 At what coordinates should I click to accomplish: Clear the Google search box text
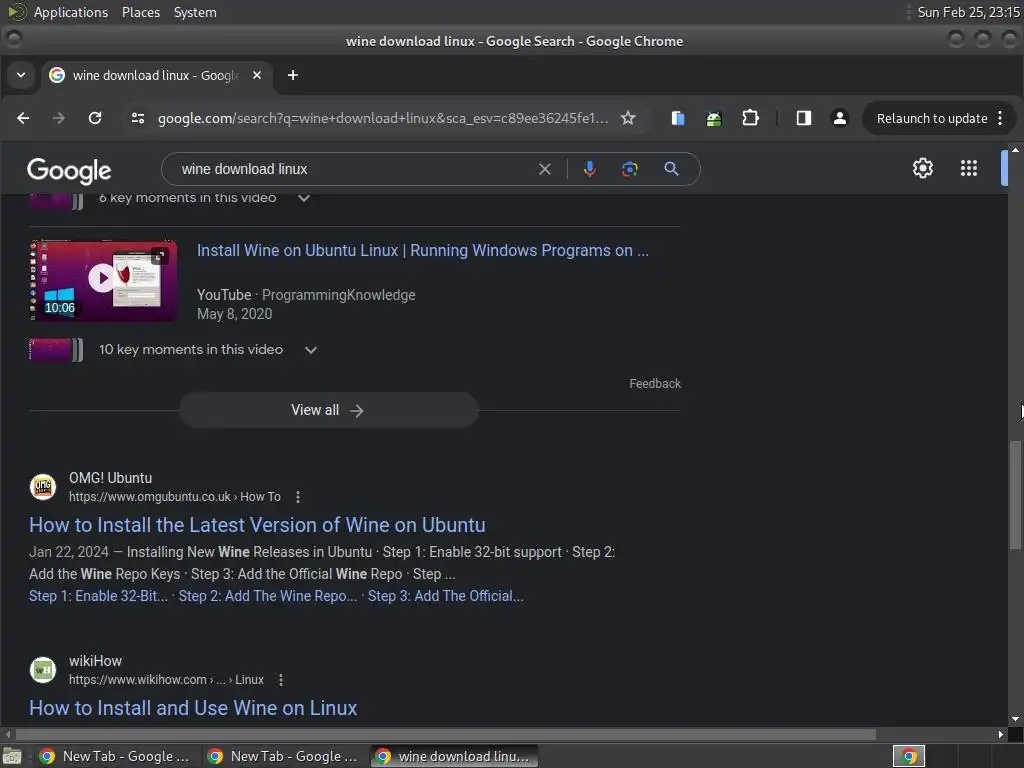(x=545, y=169)
